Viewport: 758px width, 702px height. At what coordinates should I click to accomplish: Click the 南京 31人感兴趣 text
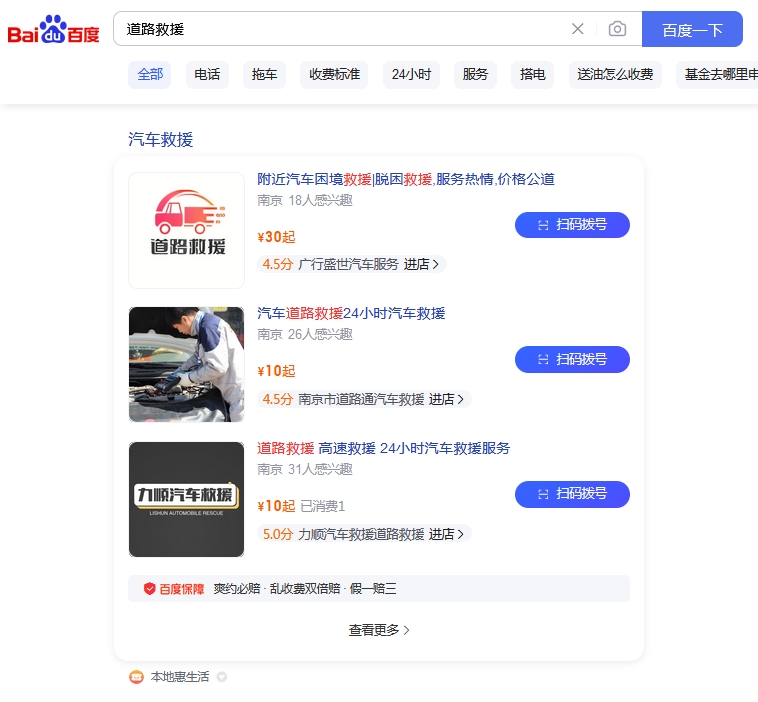pos(305,469)
